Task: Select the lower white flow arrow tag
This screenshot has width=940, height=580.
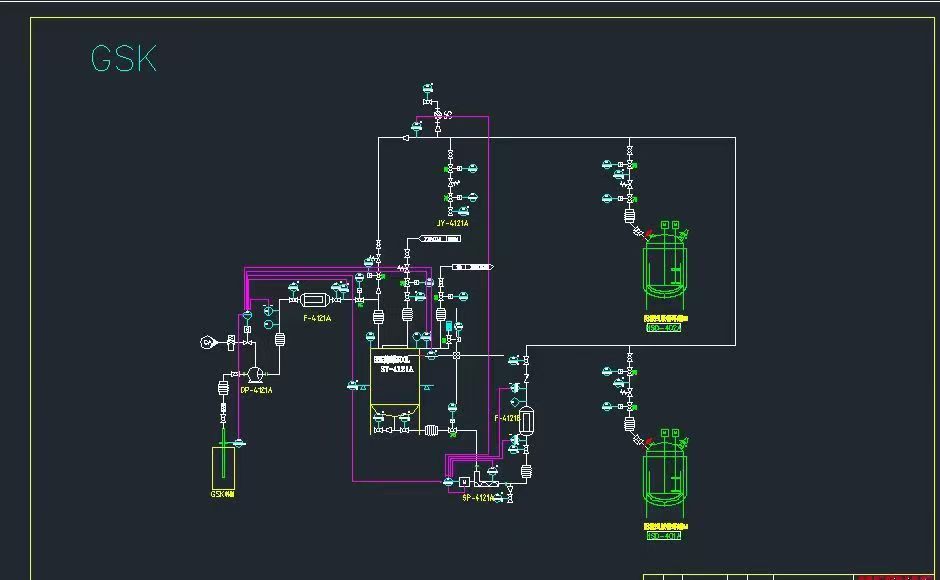Action: [471, 267]
